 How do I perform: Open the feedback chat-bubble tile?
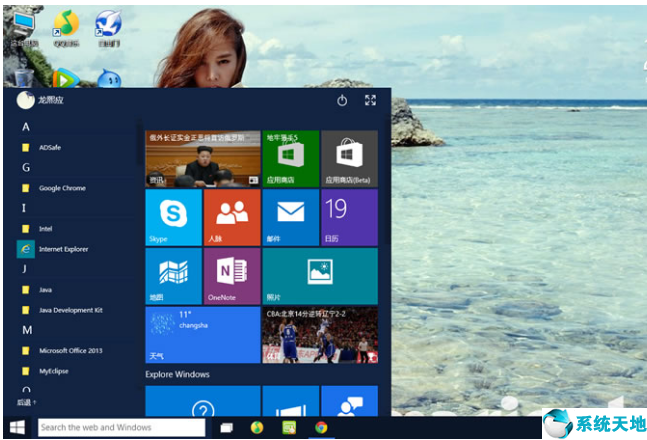click(x=349, y=401)
